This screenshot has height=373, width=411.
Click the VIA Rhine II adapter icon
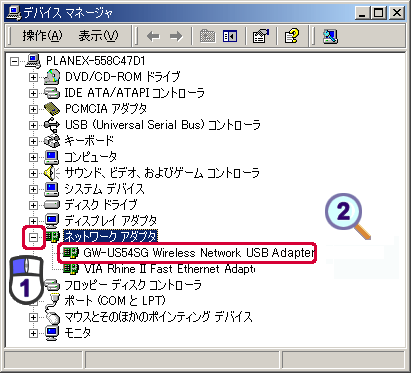pos(71,269)
